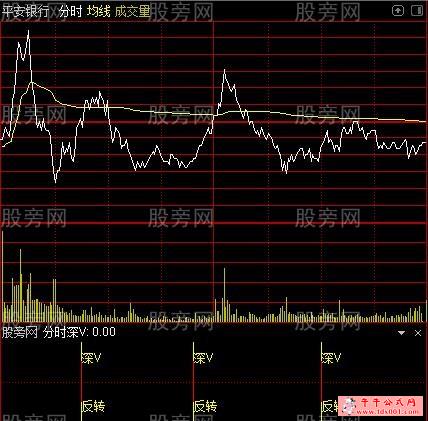The width and height of the screenshot is (428, 421).
Task: Open the indicator panel dropdown triangle
Action: (x=401, y=333)
